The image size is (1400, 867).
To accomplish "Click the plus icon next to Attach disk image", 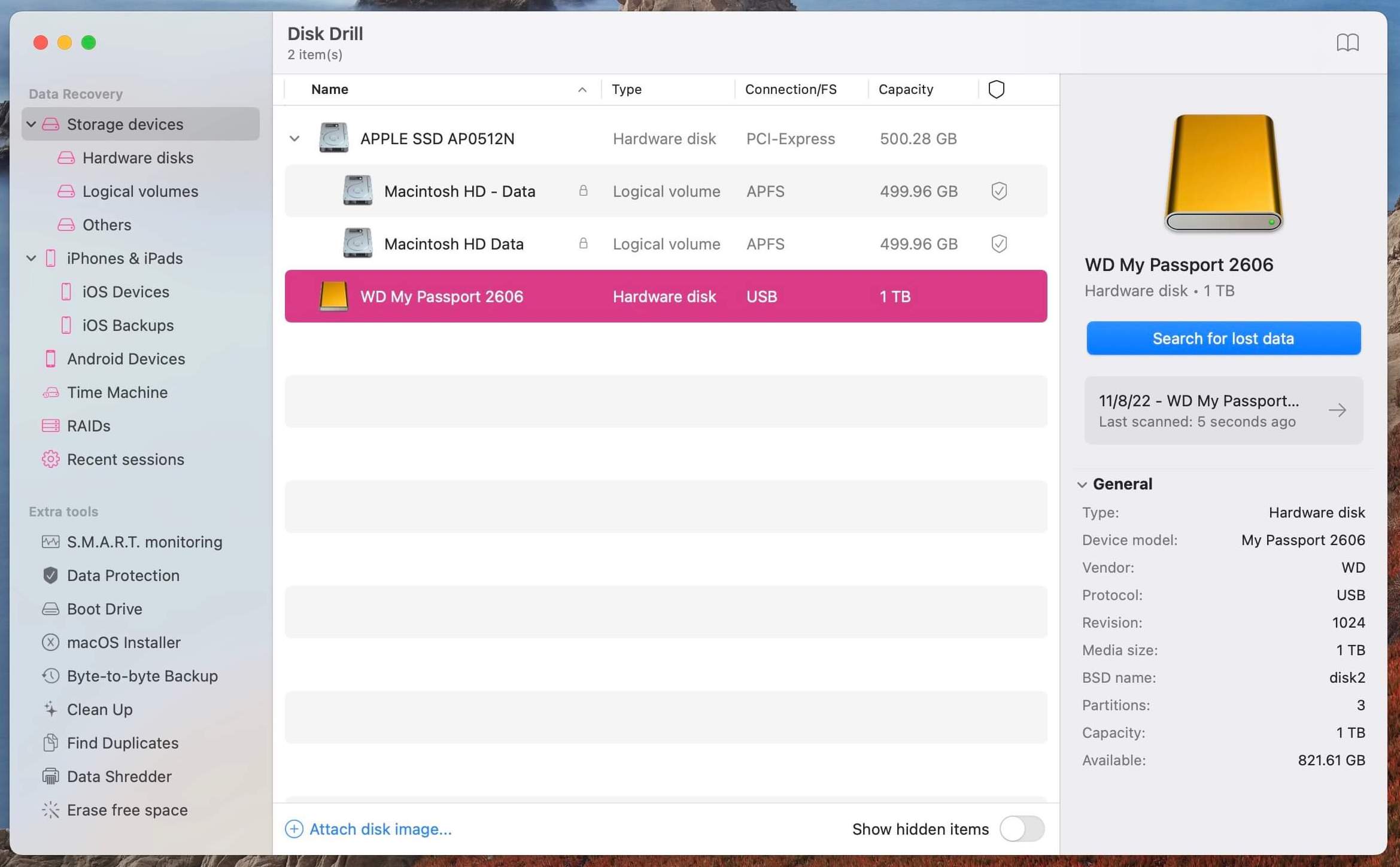I will (294, 829).
